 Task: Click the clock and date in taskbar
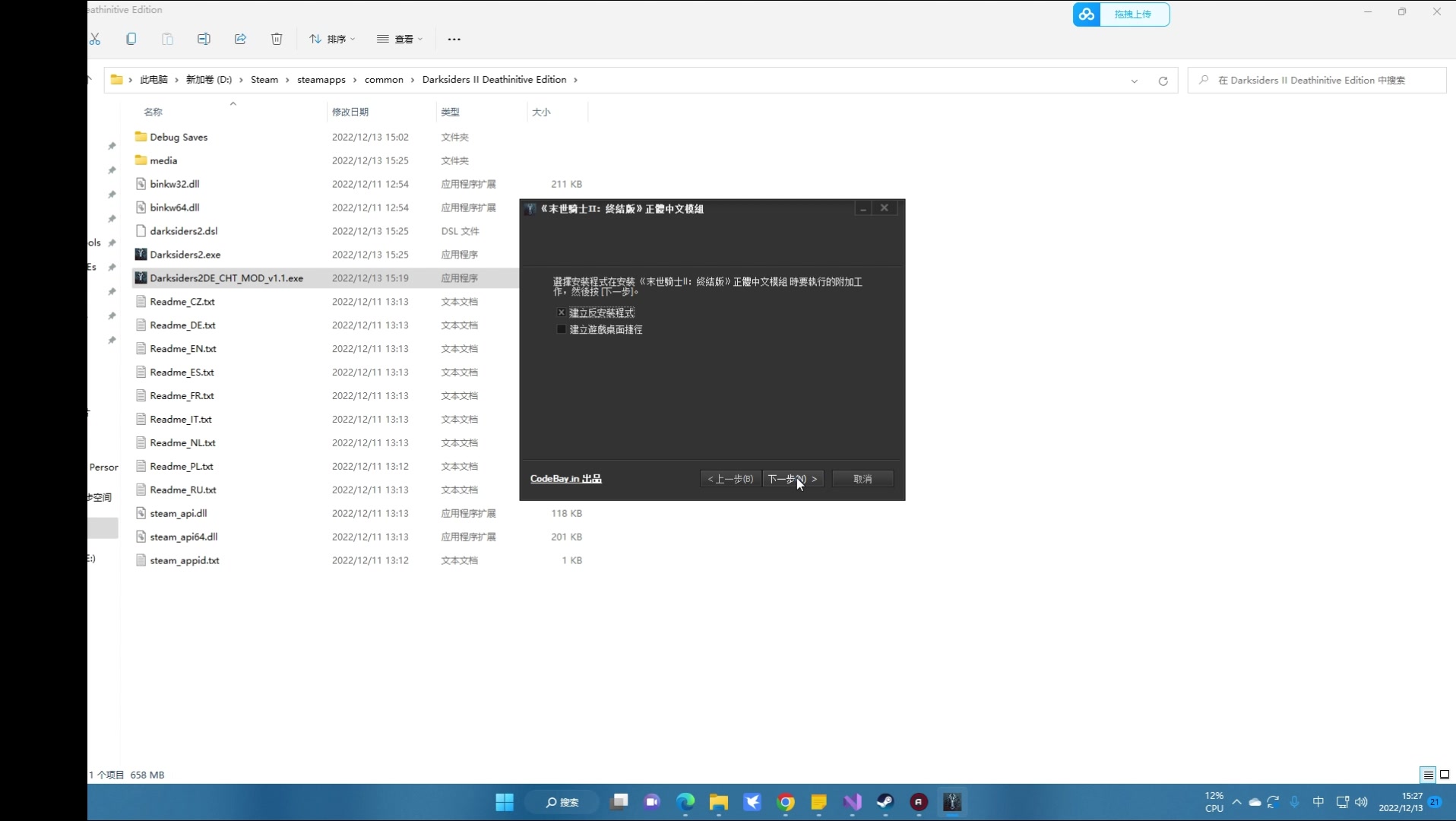(1401, 802)
